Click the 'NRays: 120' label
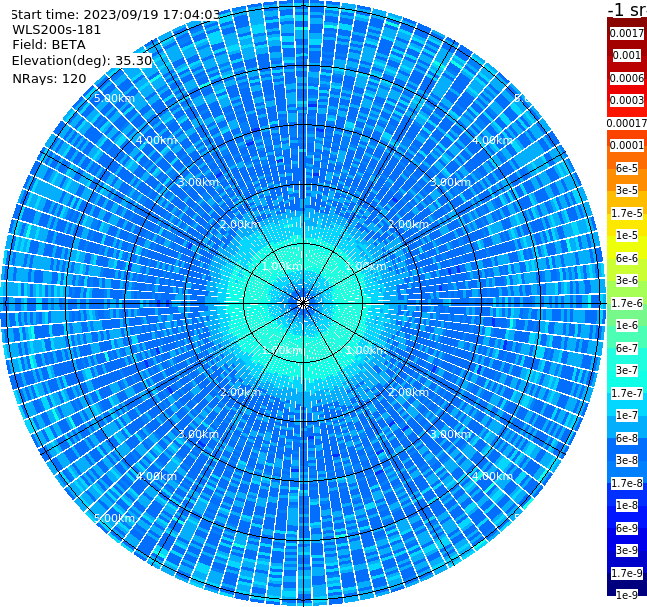 pos(49,78)
